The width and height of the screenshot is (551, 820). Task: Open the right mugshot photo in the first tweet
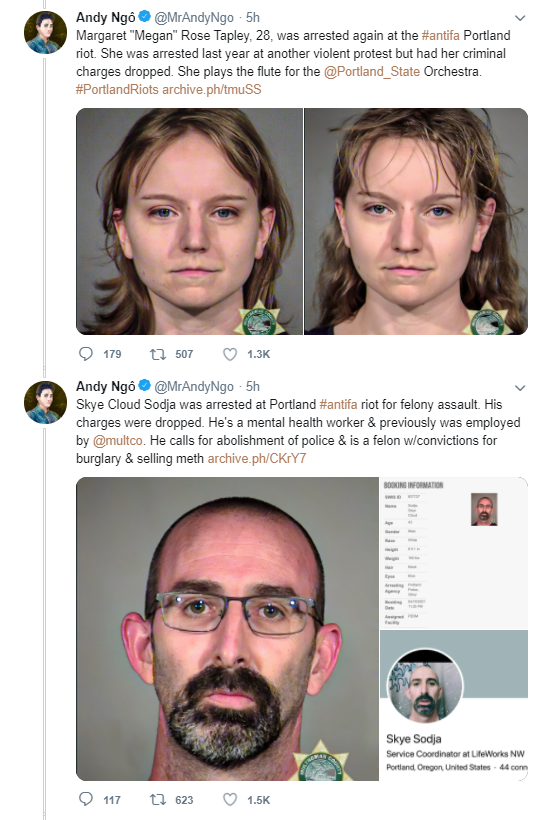coord(416,221)
